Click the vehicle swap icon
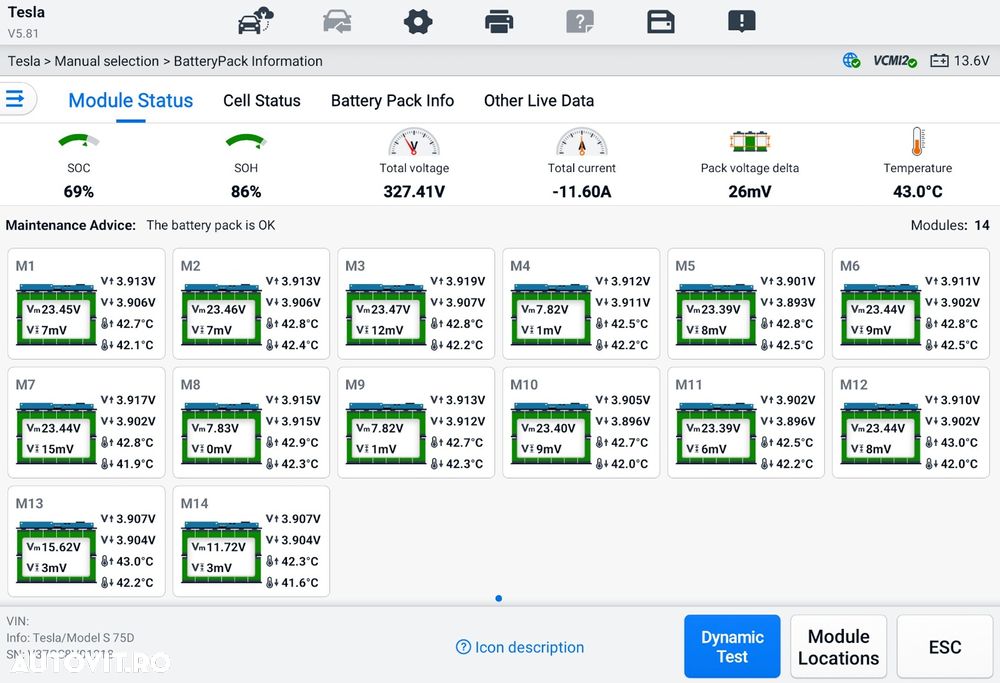Viewport: 1000px width, 683px height. pos(337,22)
